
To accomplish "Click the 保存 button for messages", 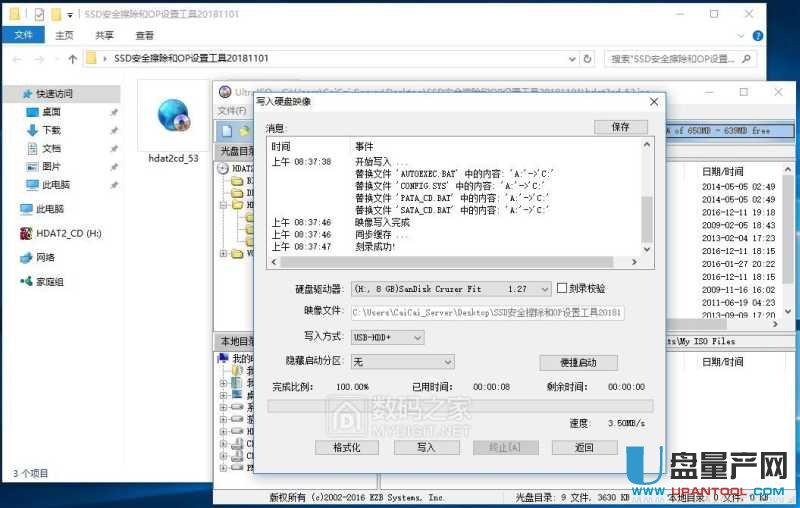I will pyautogui.click(x=620, y=127).
